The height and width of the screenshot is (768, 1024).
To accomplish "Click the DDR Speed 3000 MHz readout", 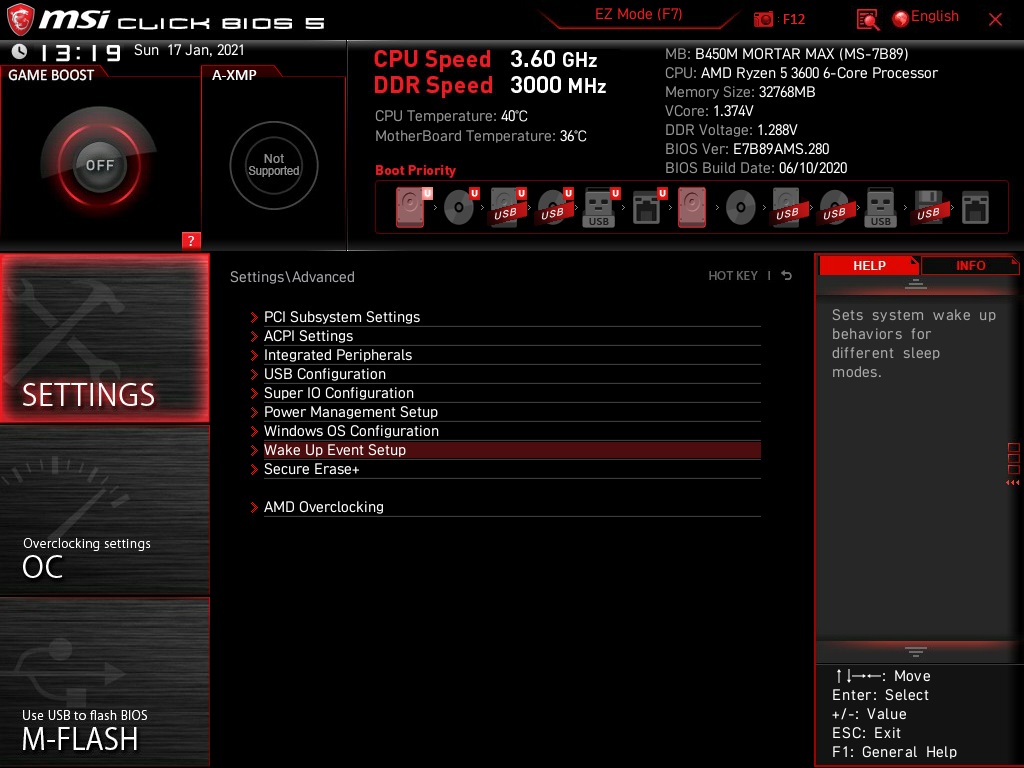I will click(490, 85).
